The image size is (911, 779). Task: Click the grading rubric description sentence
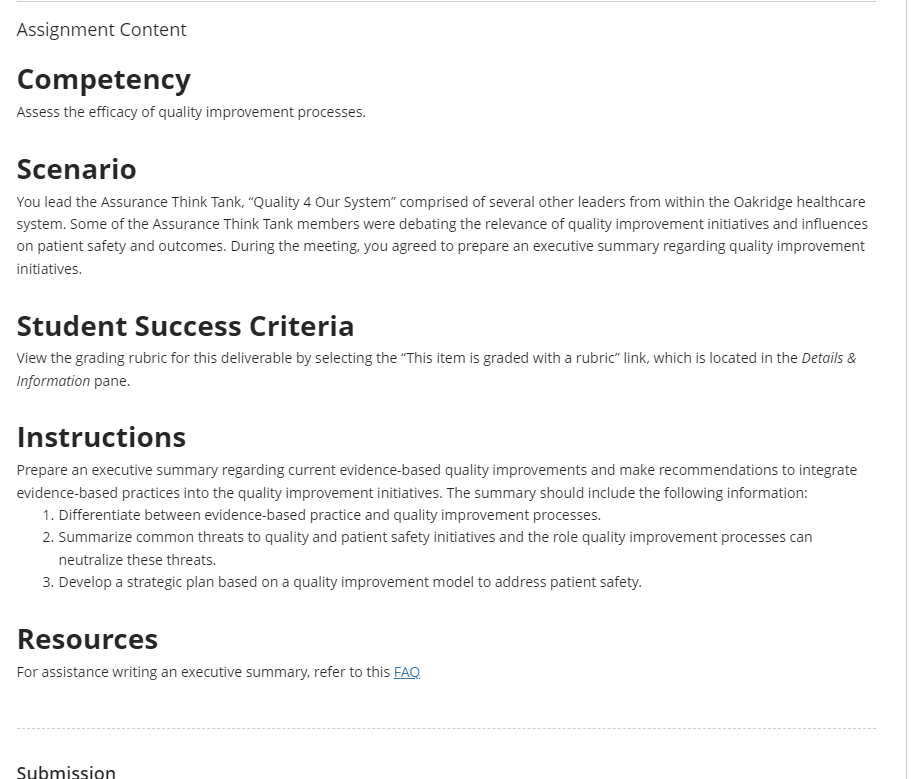[436, 369]
